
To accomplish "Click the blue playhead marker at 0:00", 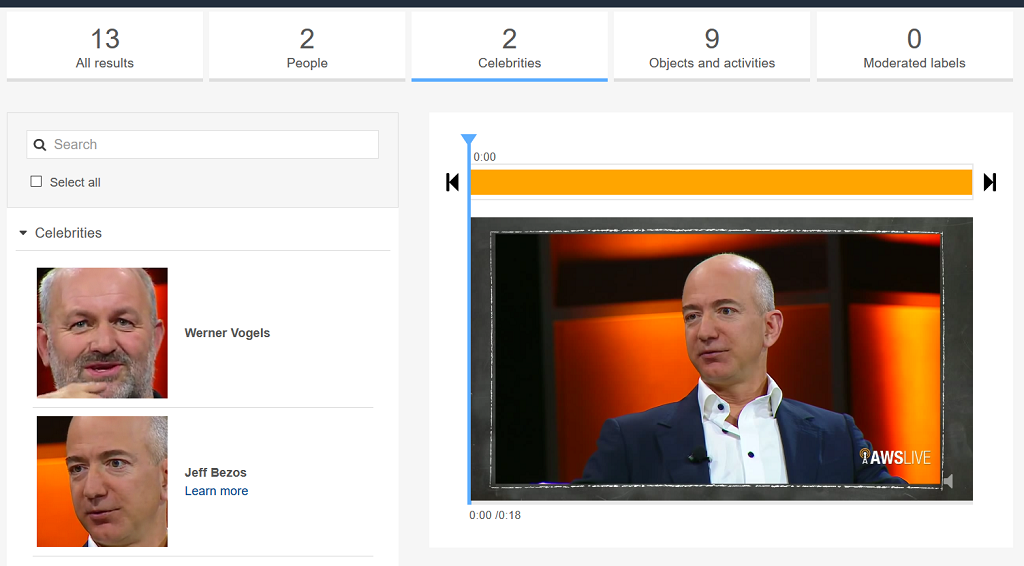I will tap(468, 140).
